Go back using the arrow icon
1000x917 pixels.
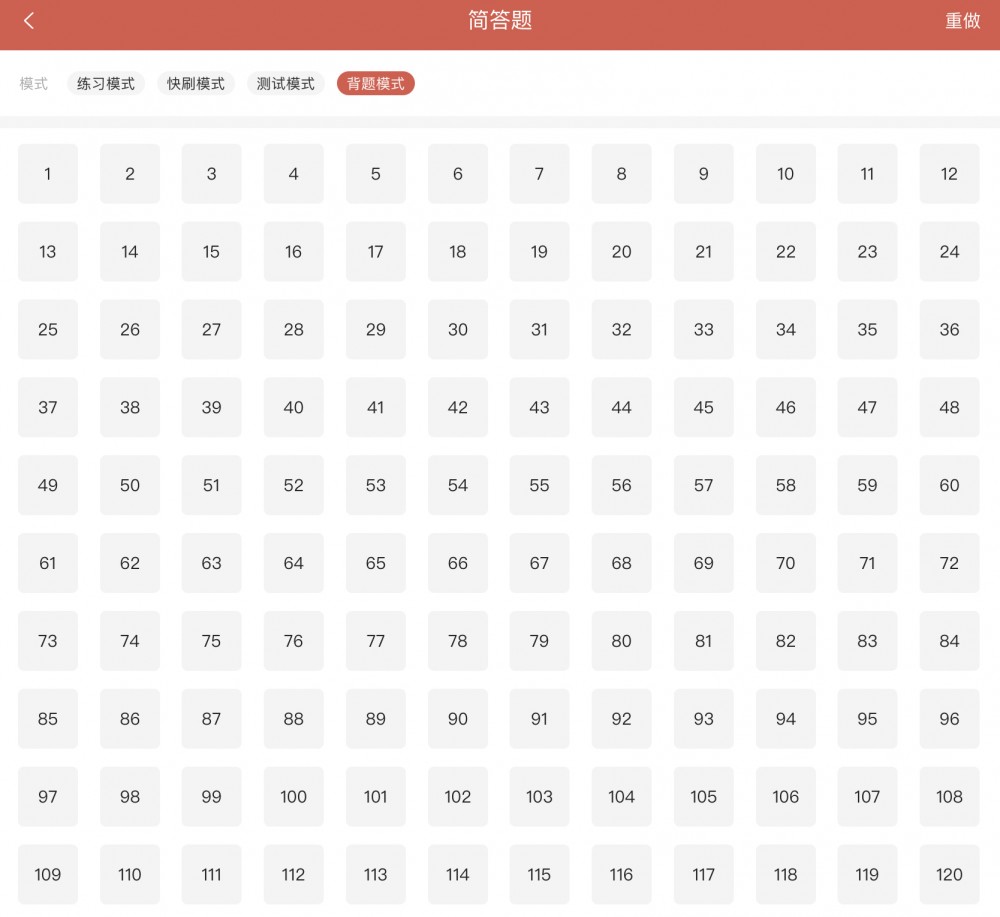29,21
